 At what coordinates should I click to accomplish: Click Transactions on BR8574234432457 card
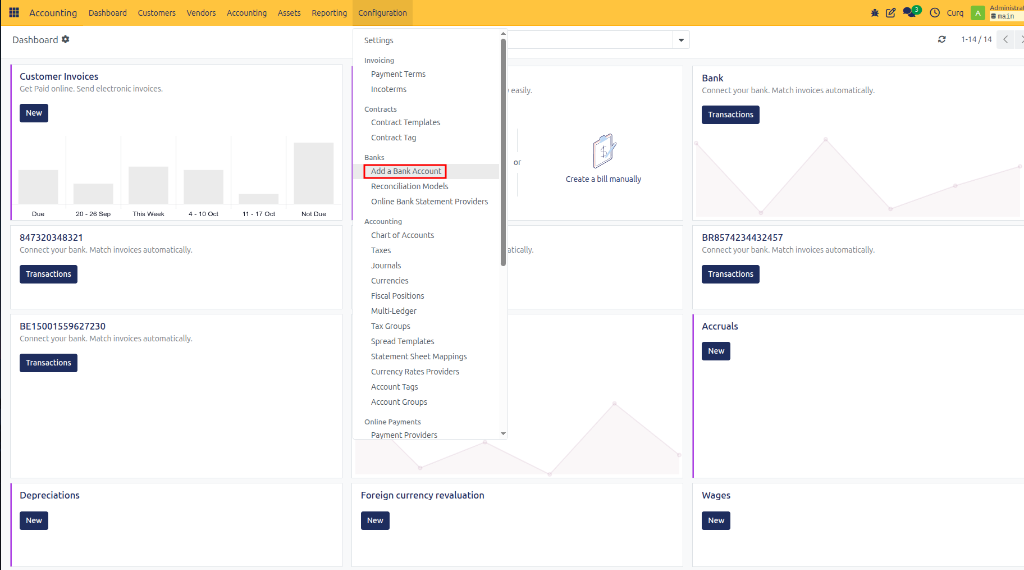(730, 274)
